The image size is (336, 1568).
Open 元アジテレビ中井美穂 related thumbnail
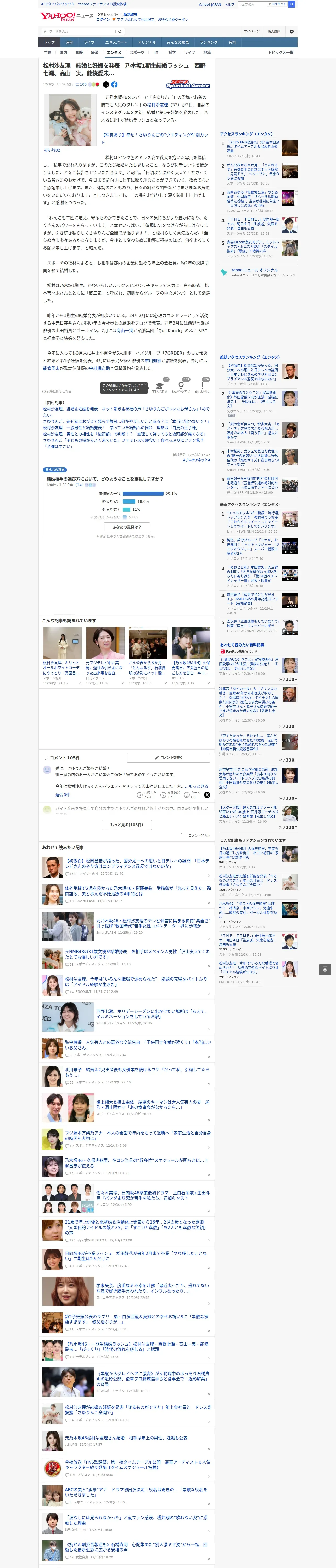(x=105, y=644)
